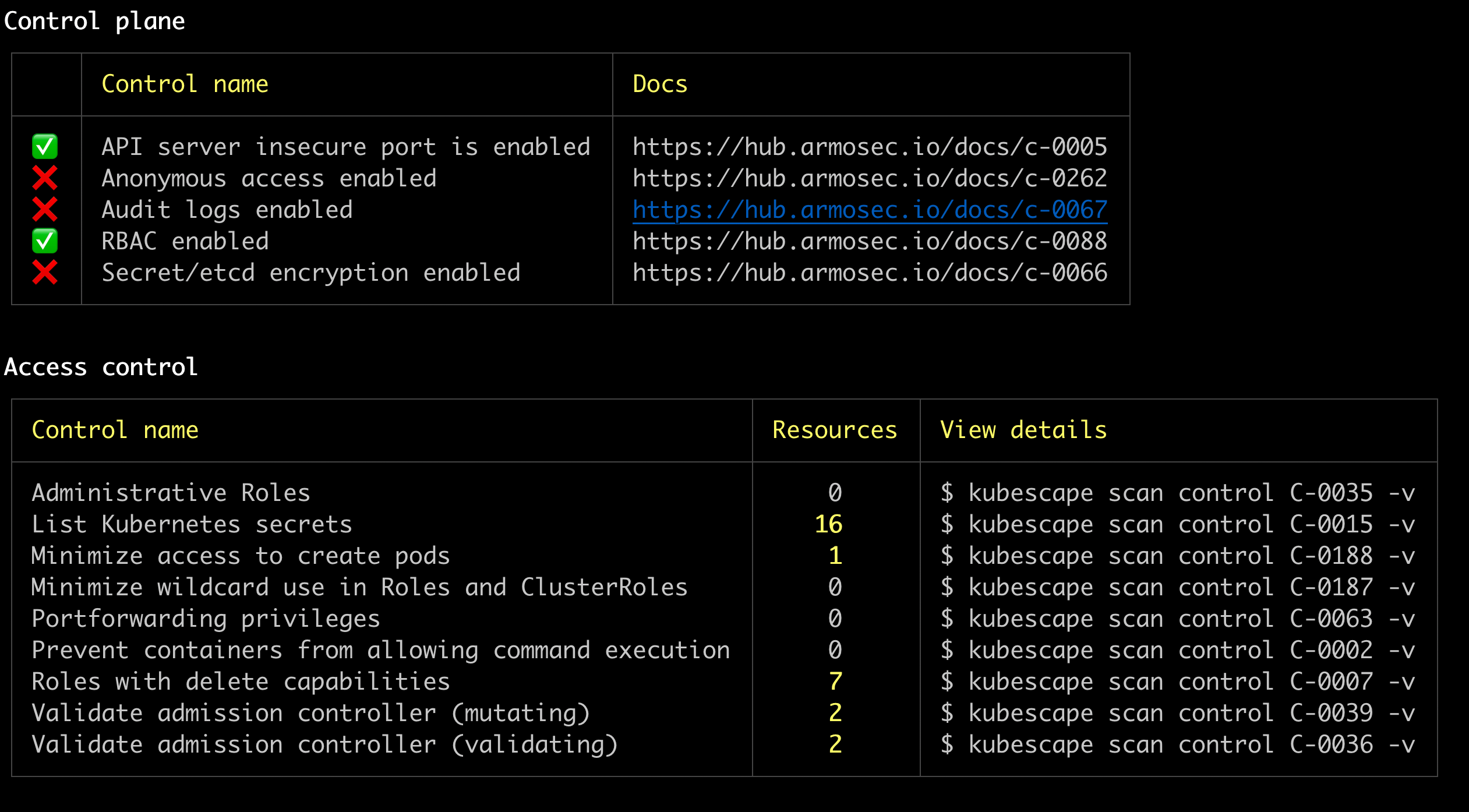The image size is (1469, 812).
Task: Click the c-0066 encryption docs URL
Action: [870, 273]
